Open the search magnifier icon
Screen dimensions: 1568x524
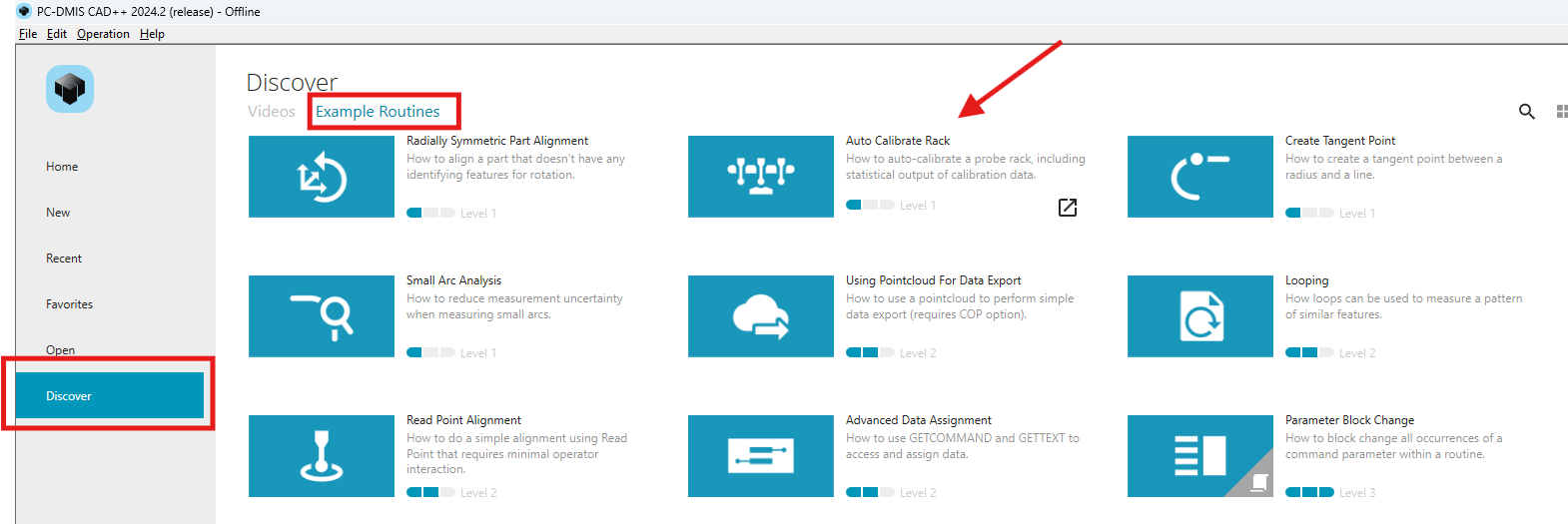pyautogui.click(x=1526, y=111)
